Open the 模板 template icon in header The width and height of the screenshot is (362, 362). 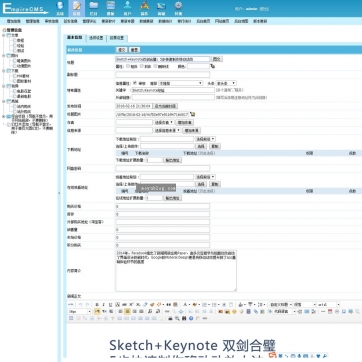pyautogui.click(x=111, y=8)
